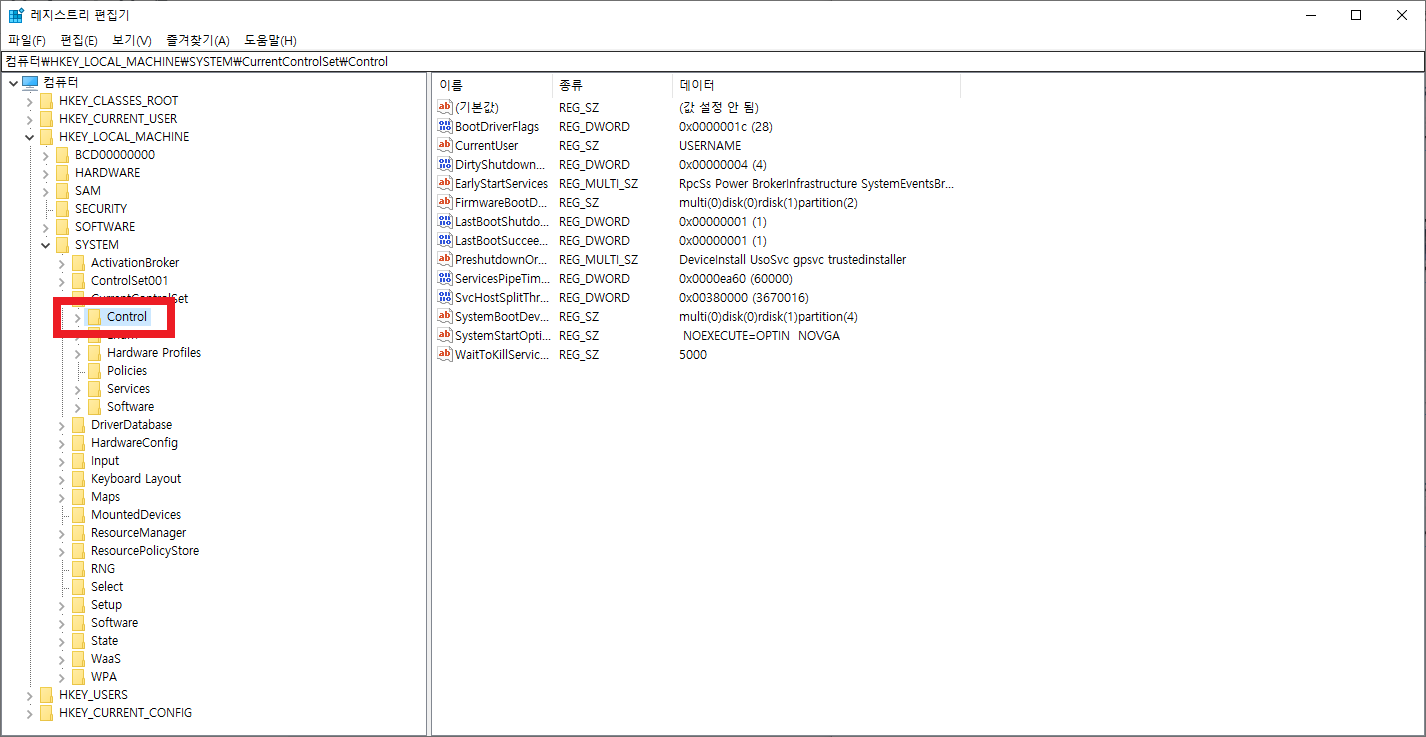Screen dimensions: 1426x737
Task: Expand the ControlSet001 key
Action: 61,281
